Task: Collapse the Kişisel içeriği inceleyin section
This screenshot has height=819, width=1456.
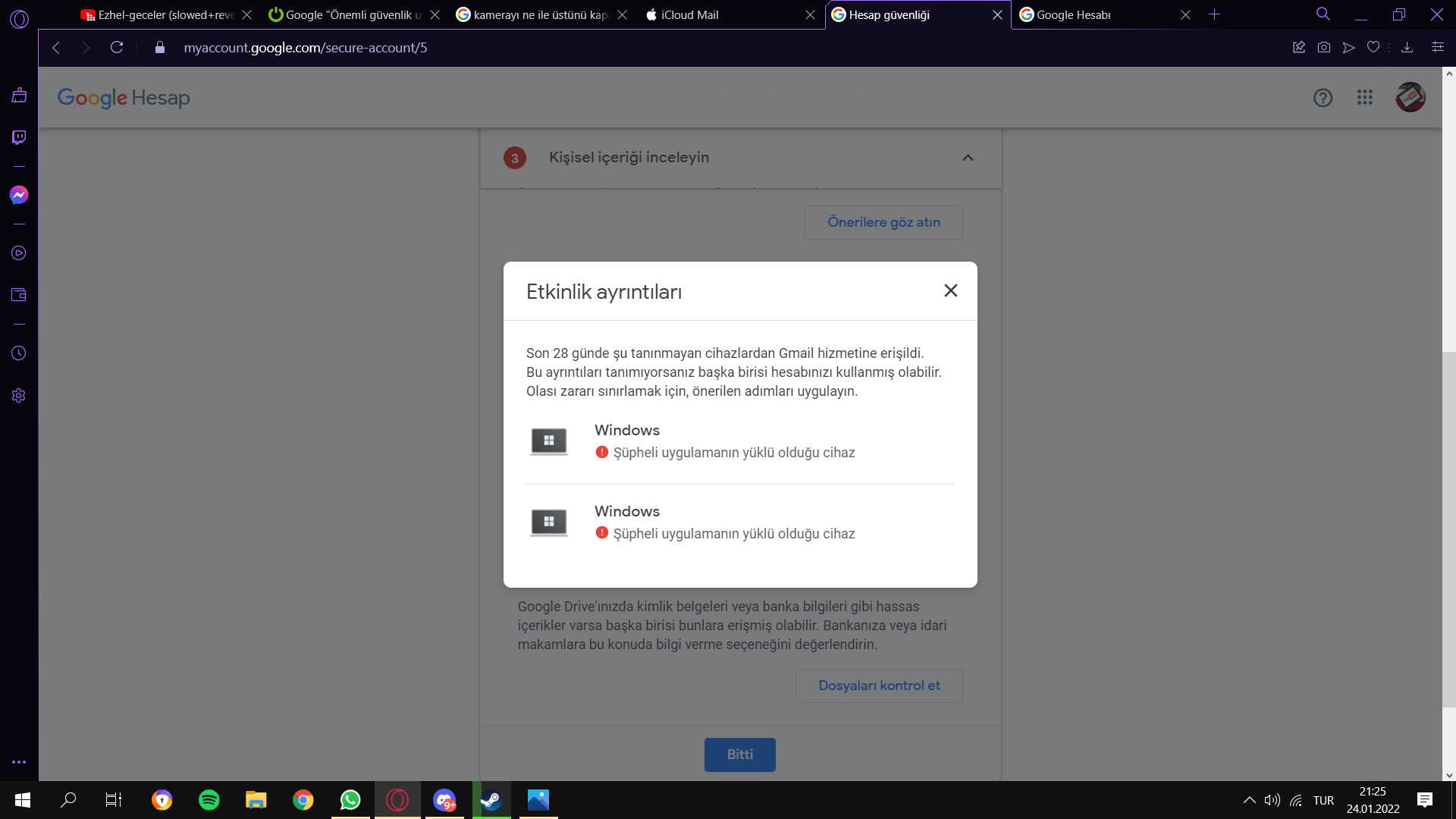Action: [968, 158]
